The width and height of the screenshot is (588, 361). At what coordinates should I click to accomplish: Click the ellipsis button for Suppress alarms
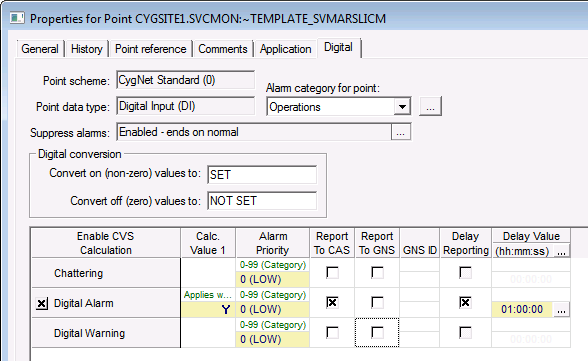400,132
